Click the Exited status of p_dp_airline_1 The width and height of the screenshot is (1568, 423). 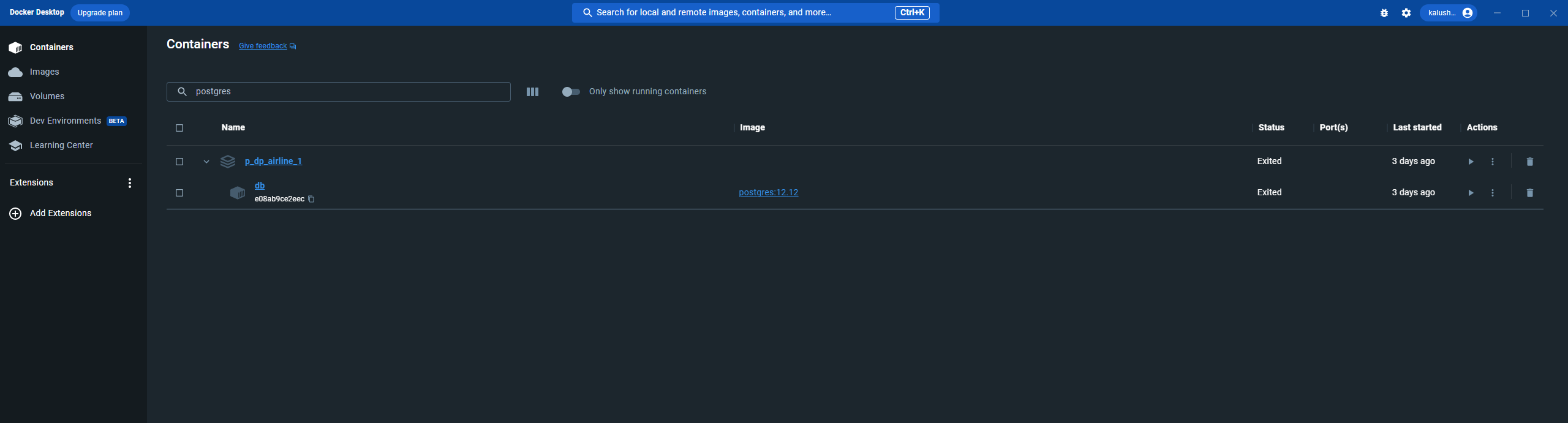click(1269, 161)
